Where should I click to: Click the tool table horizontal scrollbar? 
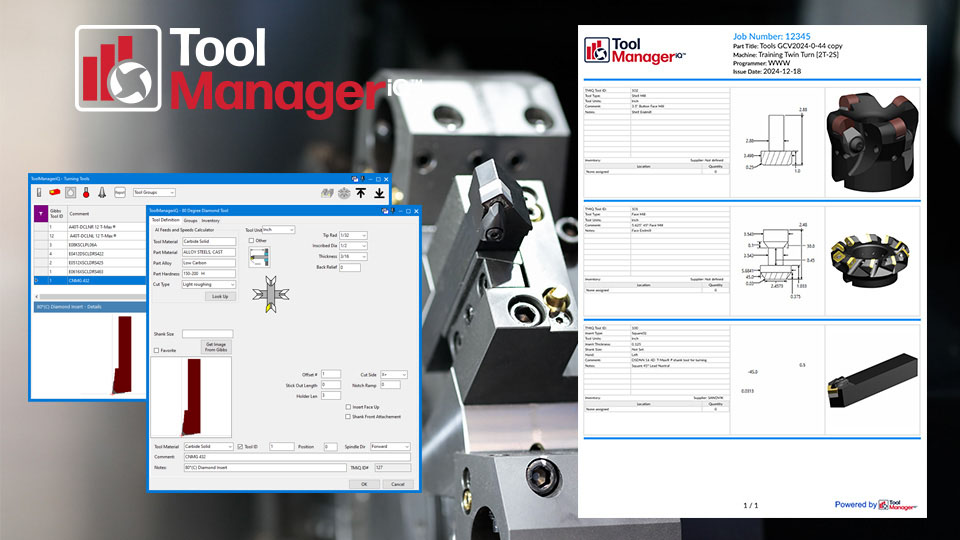pos(90,296)
